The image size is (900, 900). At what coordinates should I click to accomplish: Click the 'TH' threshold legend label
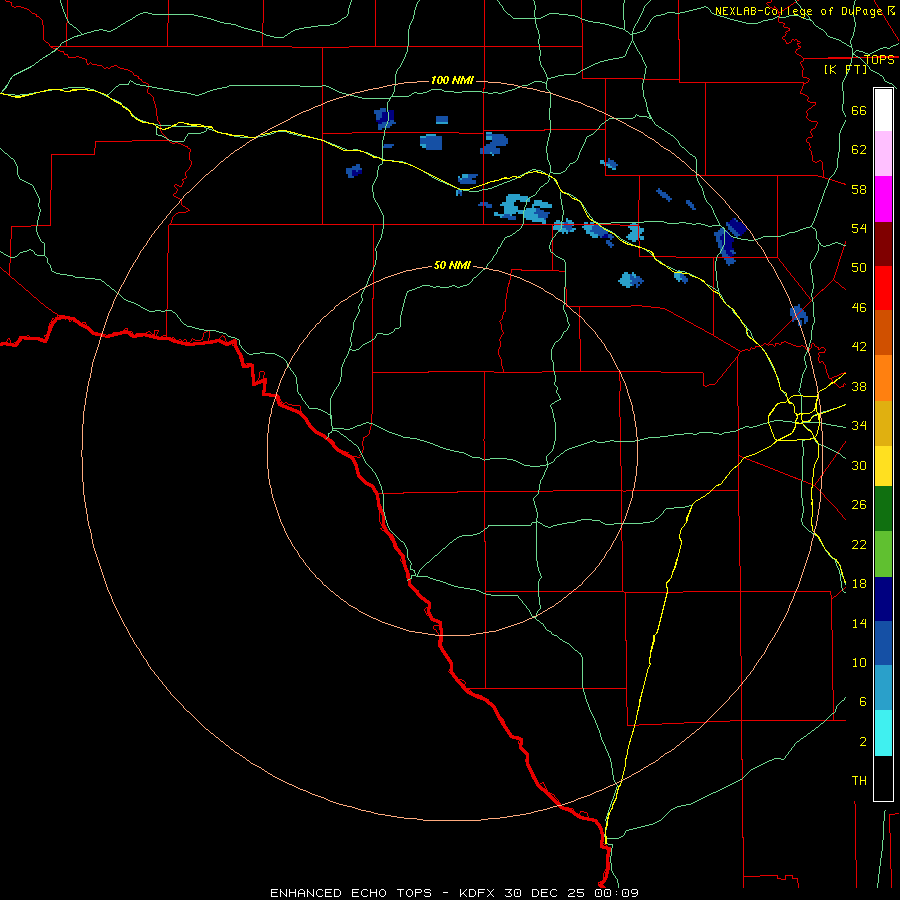tap(859, 781)
